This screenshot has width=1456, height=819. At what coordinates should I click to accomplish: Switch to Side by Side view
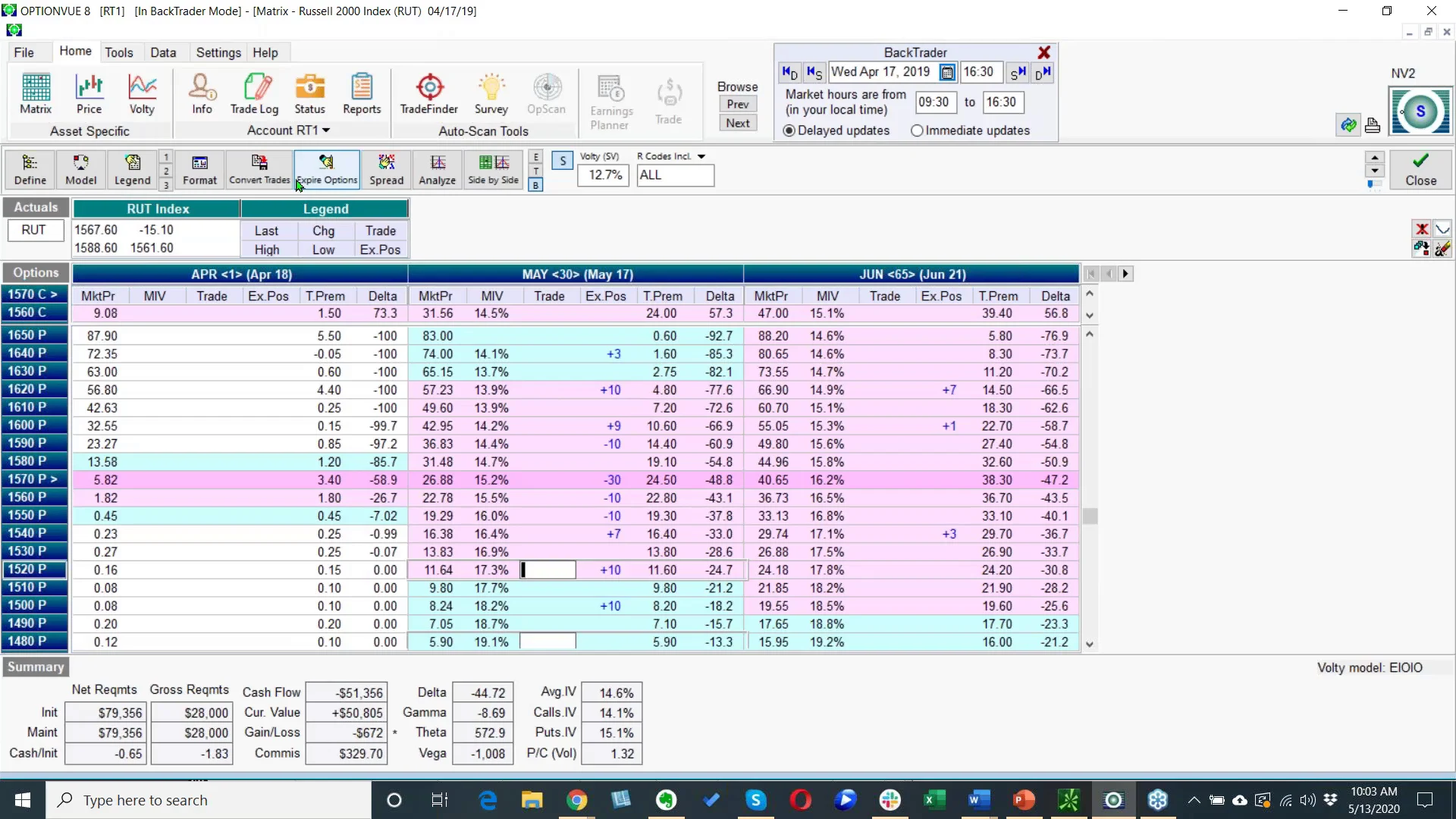(494, 170)
